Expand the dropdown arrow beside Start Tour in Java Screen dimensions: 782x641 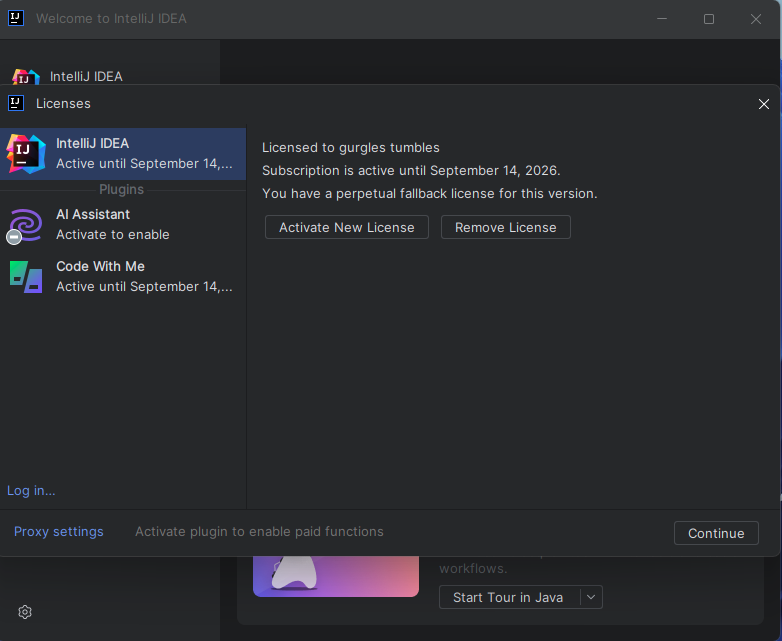click(591, 597)
